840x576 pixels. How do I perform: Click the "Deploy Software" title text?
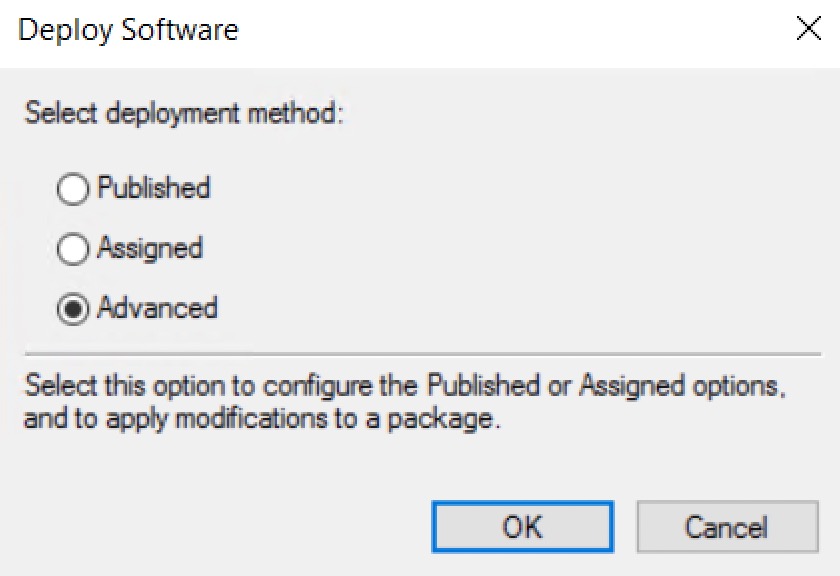click(128, 30)
